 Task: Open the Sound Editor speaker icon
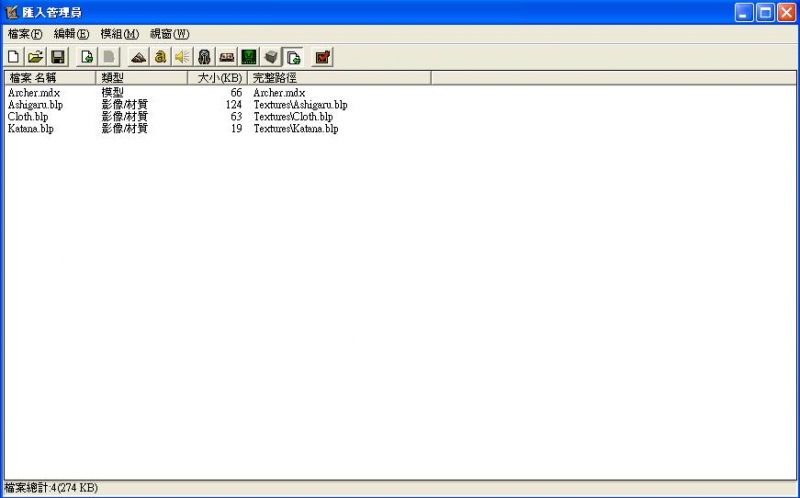coord(183,57)
